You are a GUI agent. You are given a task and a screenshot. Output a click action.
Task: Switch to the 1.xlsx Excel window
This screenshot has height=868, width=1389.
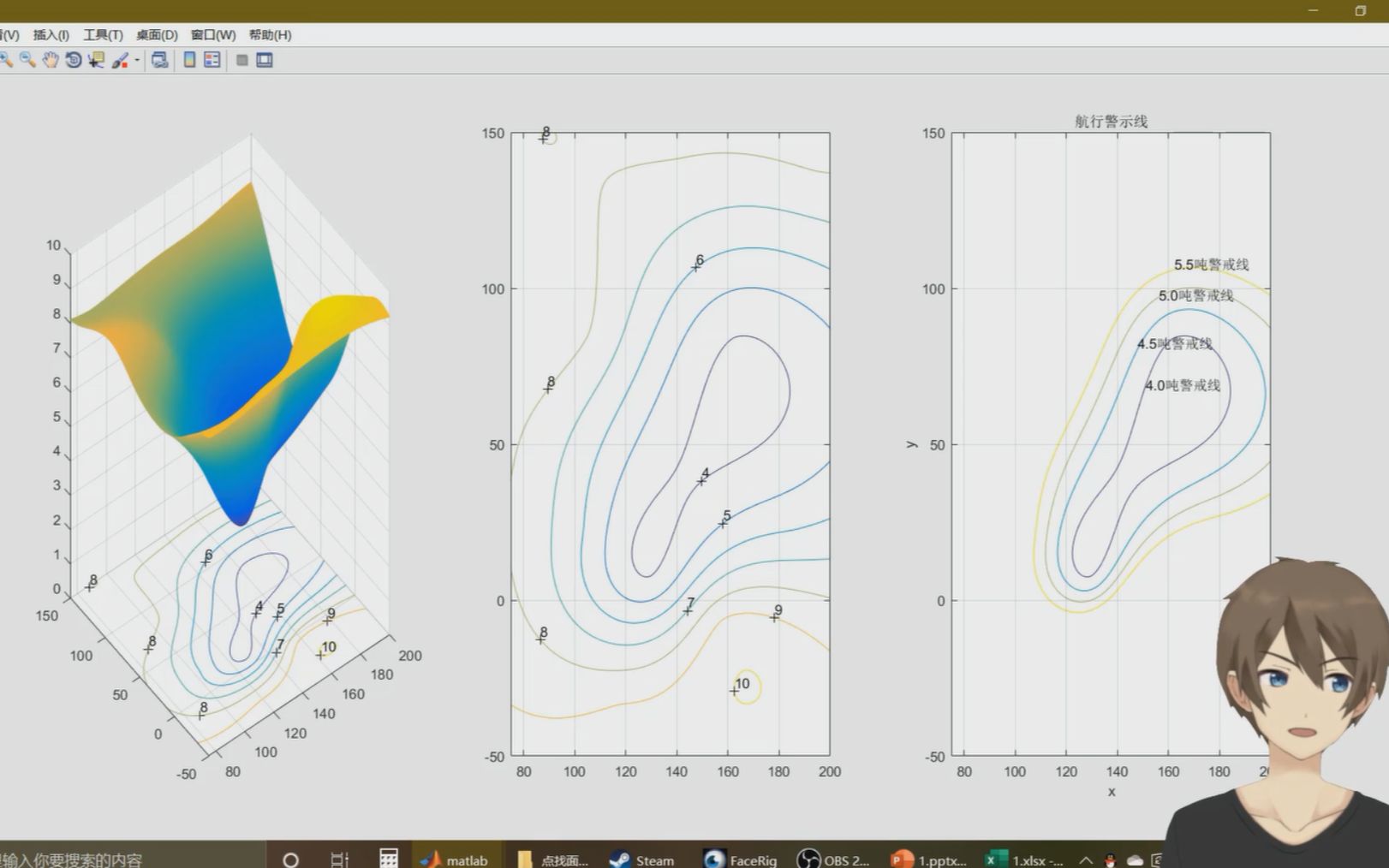(x=1024, y=859)
